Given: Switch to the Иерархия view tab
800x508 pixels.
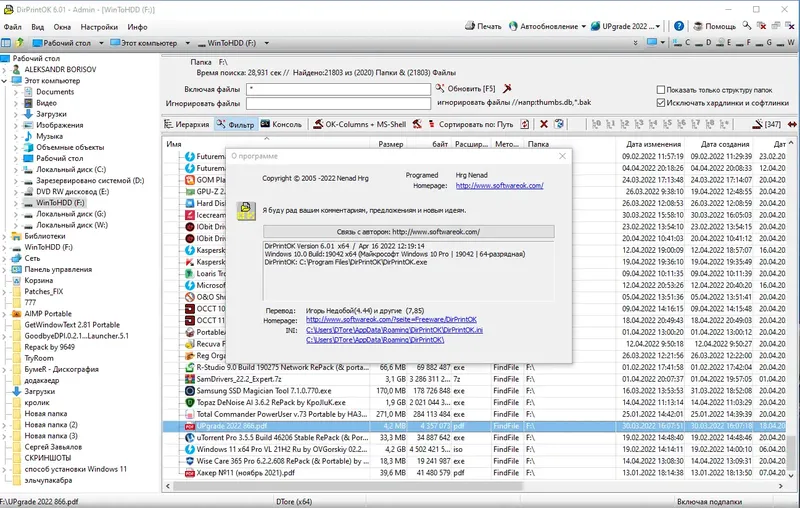Looking at the screenshot, I should tap(187, 124).
